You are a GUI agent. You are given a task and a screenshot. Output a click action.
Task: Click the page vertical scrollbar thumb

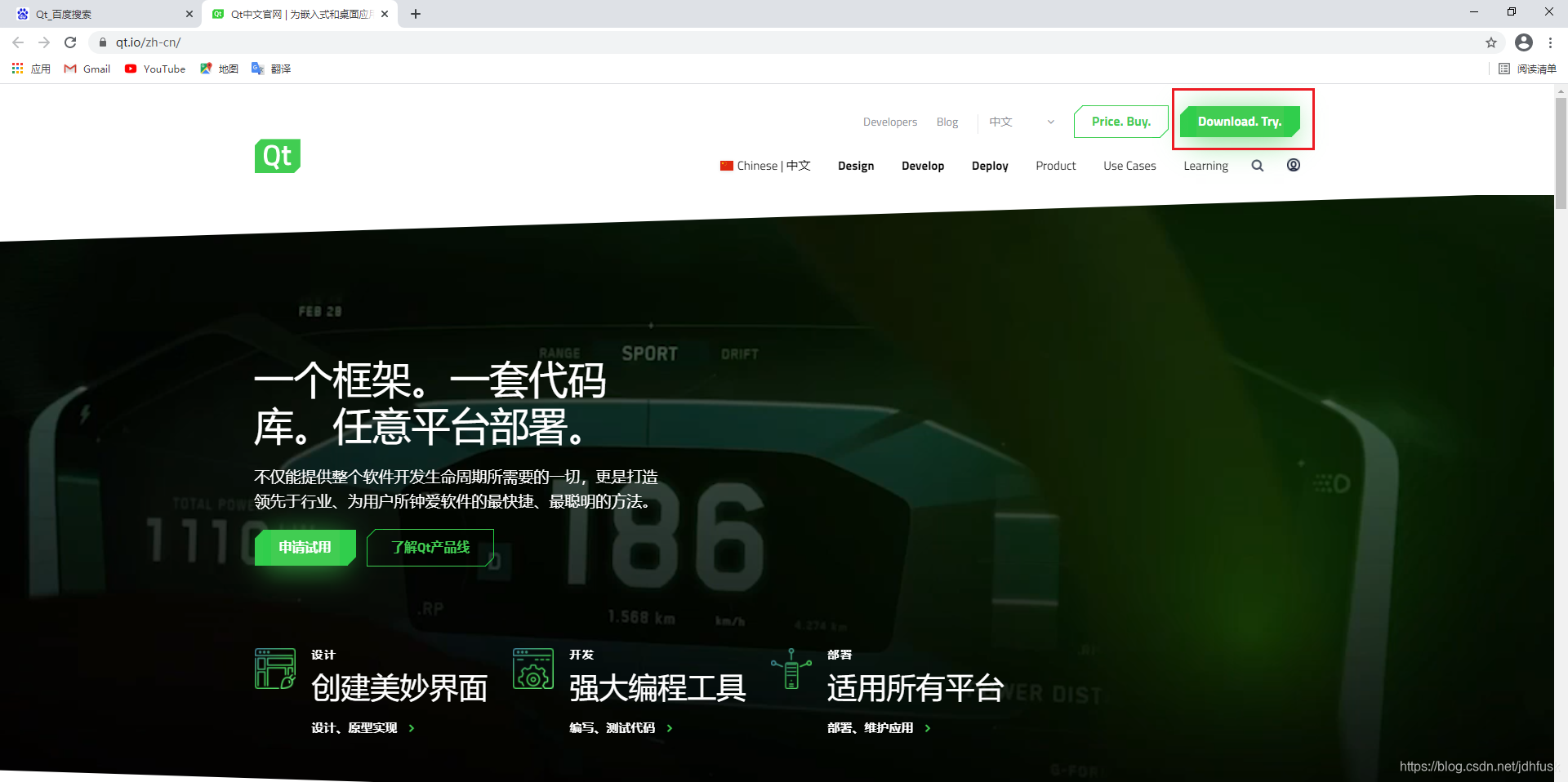(x=1561, y=153)
